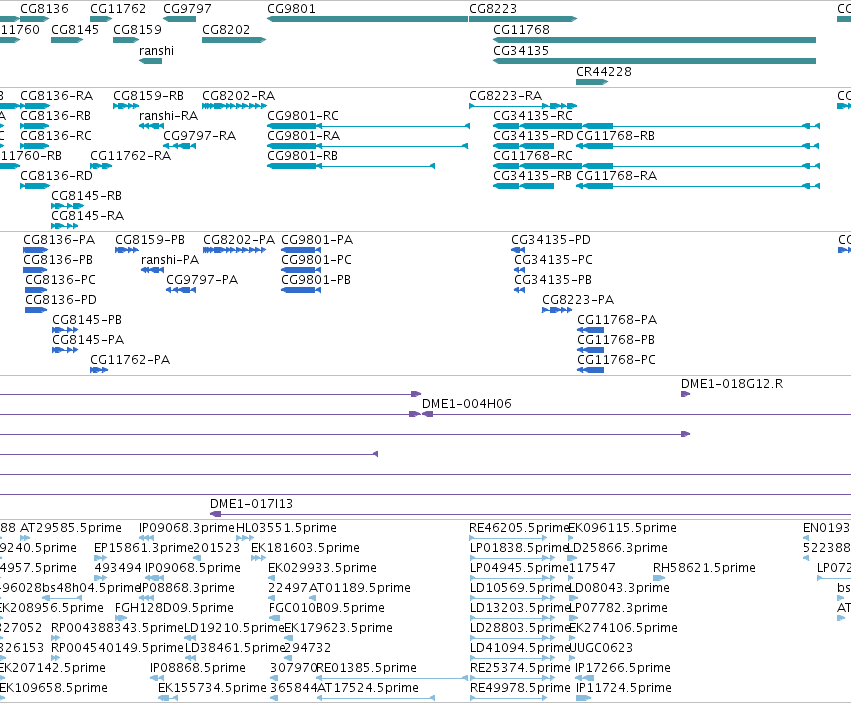Click the CG8145 gene label

click(75, 29)
